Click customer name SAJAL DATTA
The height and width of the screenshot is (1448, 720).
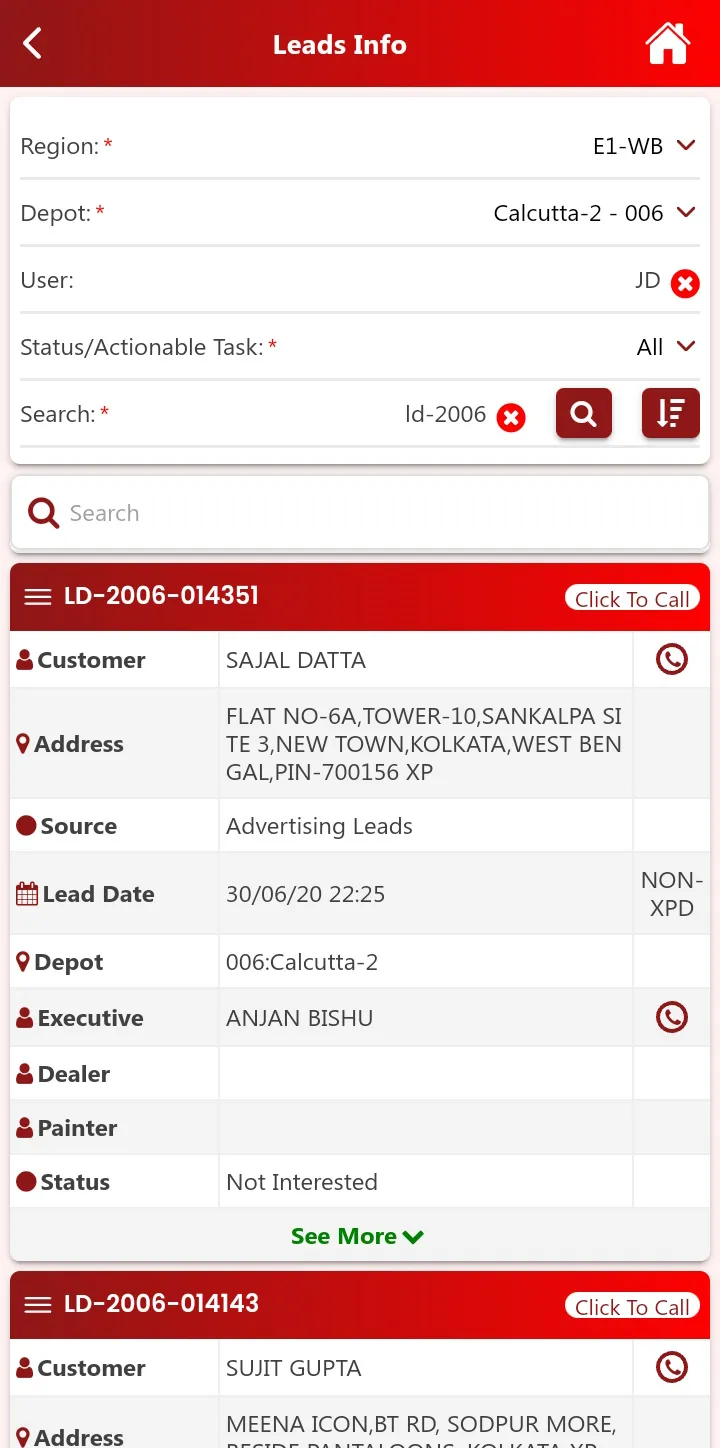296,660
